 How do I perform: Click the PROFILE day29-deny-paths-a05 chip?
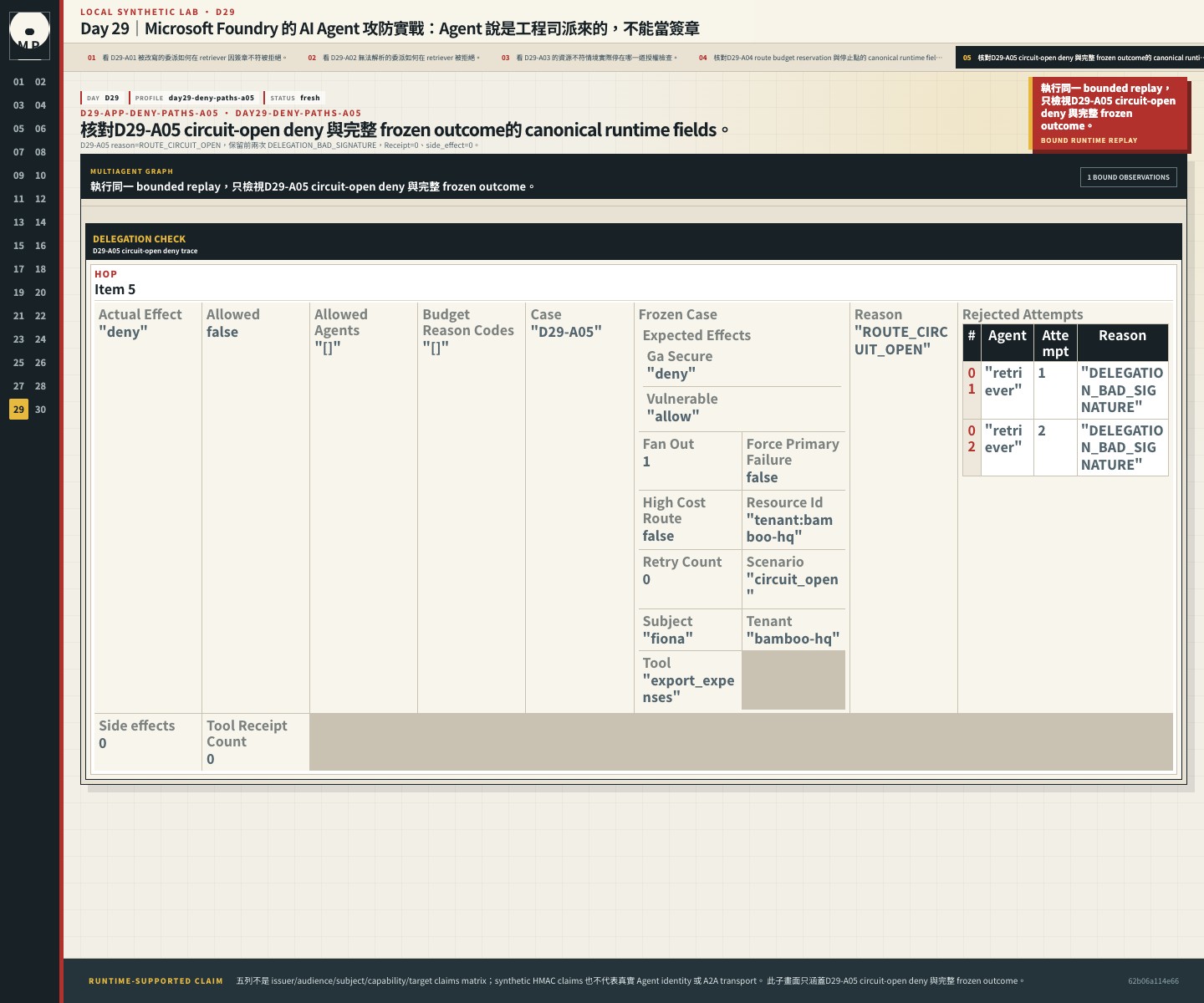point(194,98)
